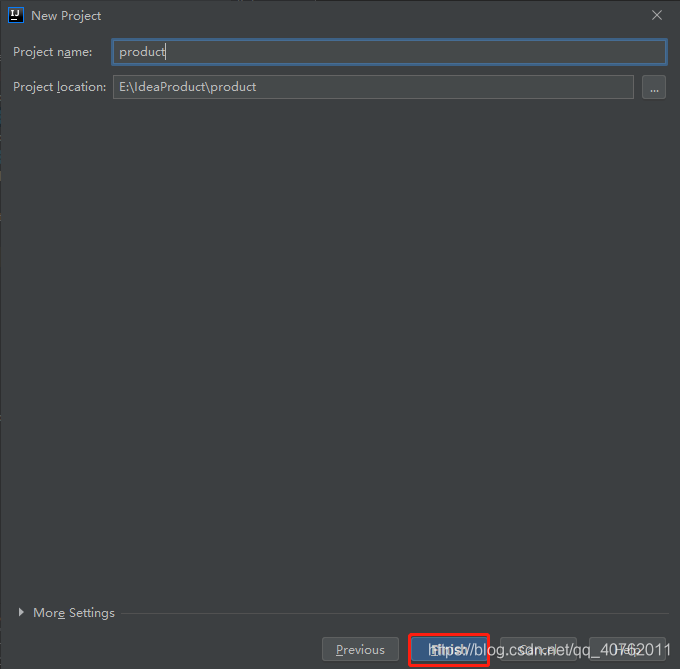Close the New Project dialog

657,15
